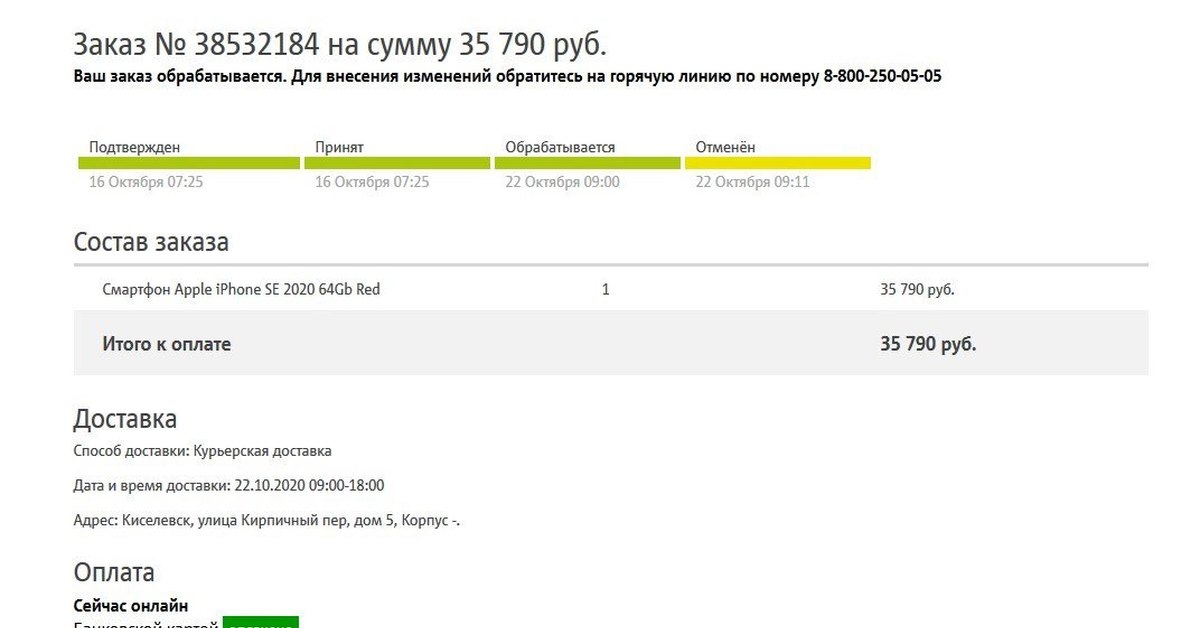1200x628 pixels.
Task: Click the yellow bar under Отменён
Action: (777, 163)
